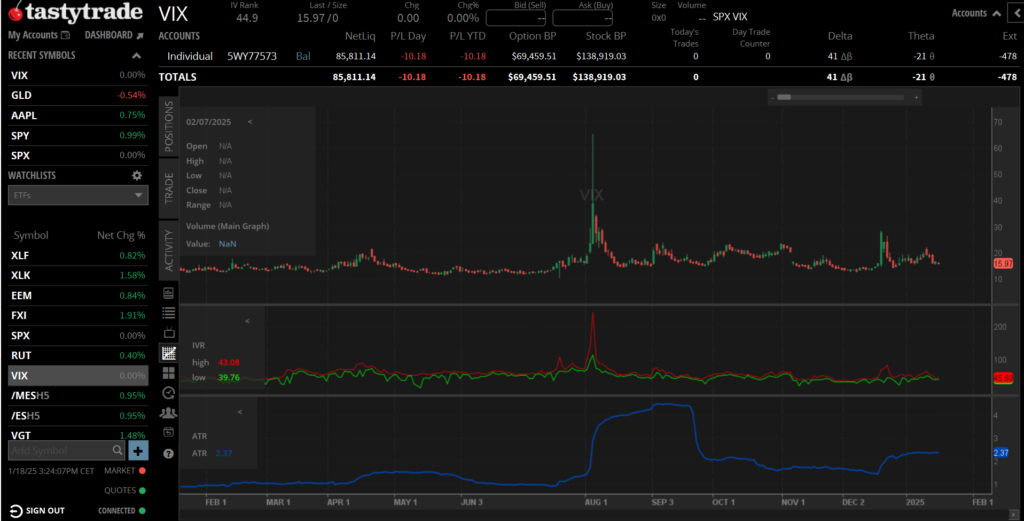Open the help question mark icon

[x=168, y=452]
